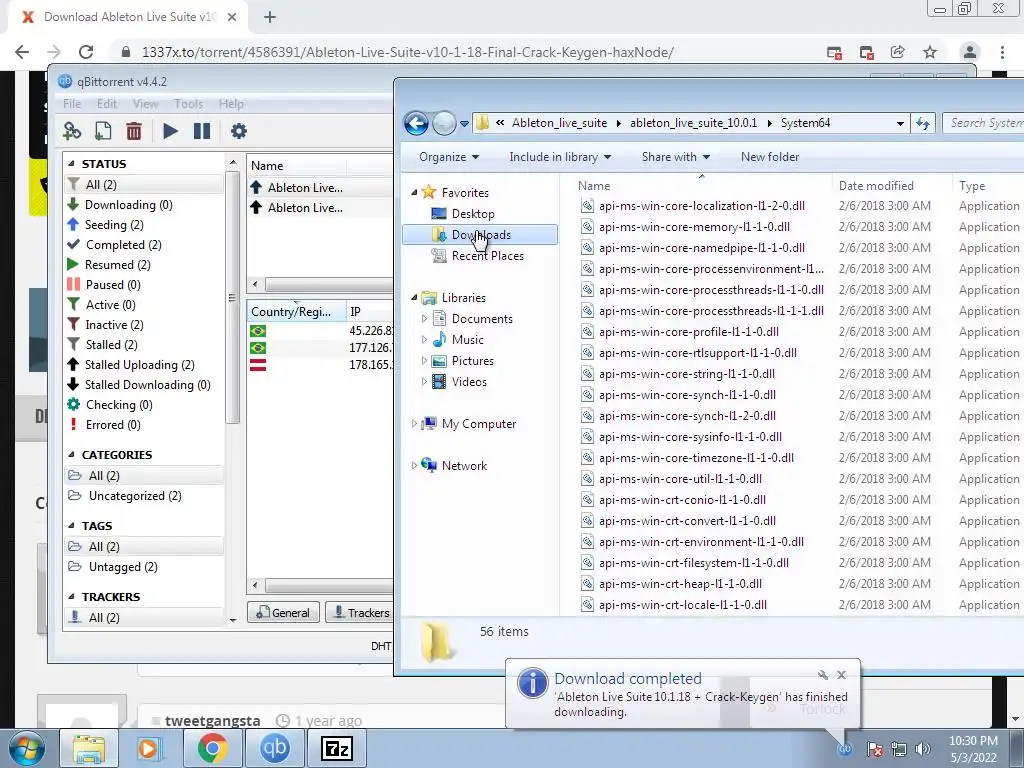
Task: Click the volume speaker tray icon
Action: point(923,749)
